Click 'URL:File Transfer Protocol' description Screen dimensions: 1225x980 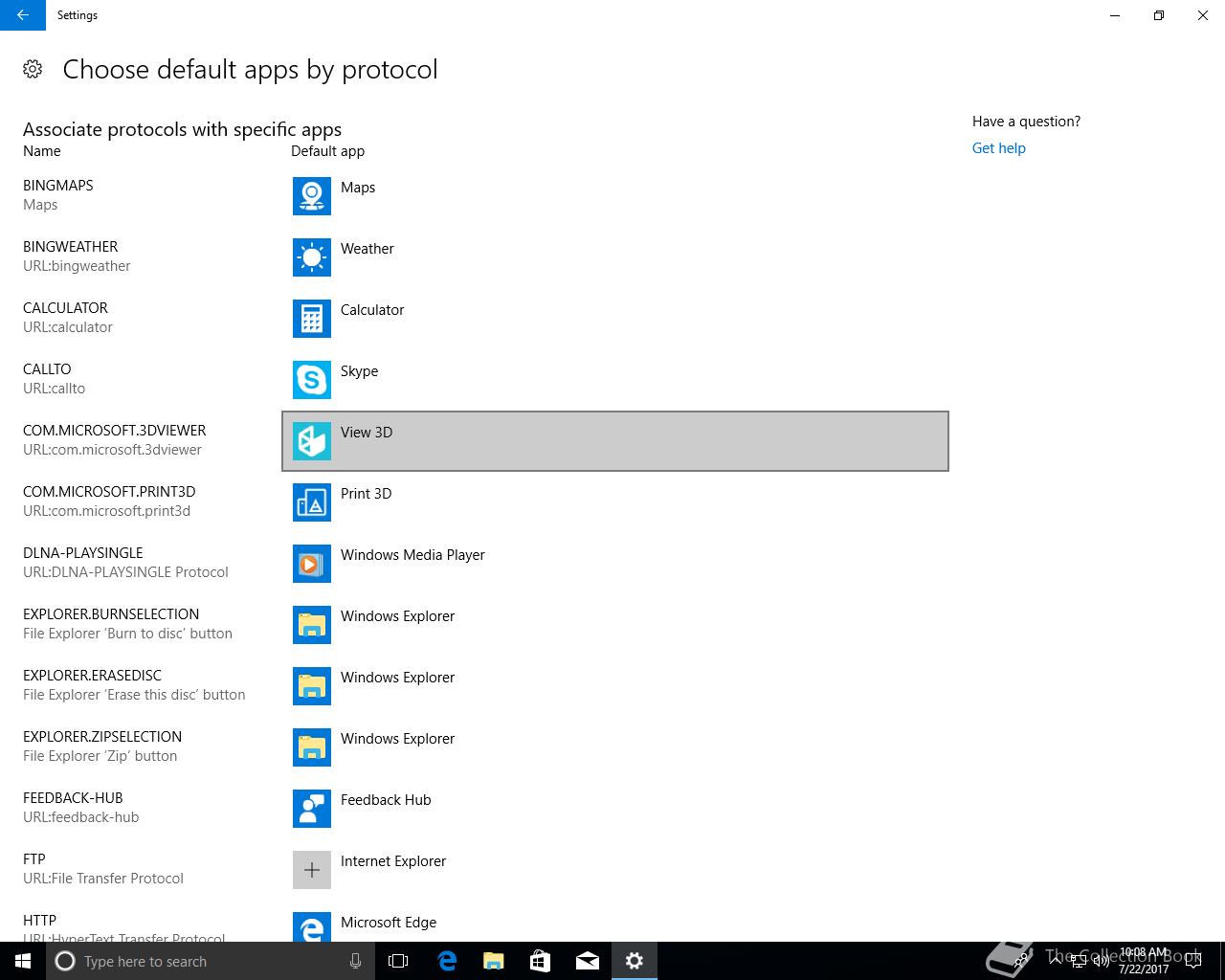point(103,879)
